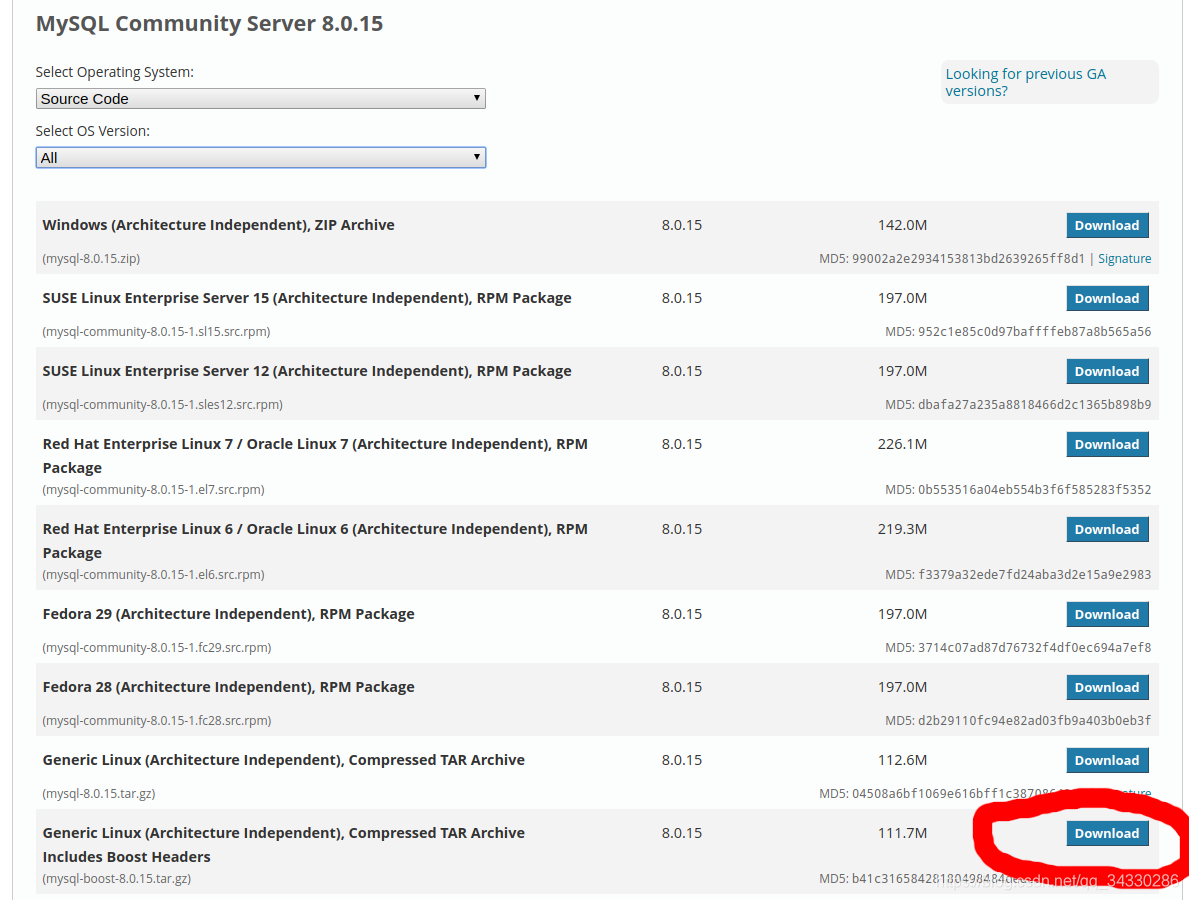Select the MD5 hash for el6 package
This screenshot has height=900, width=1189.
[x=1034, y=574]
